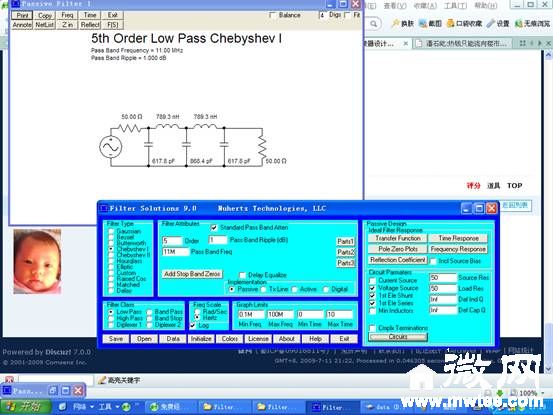Click the Parts2 button
This screenshot has width=553, height=415.
(345, 252)
